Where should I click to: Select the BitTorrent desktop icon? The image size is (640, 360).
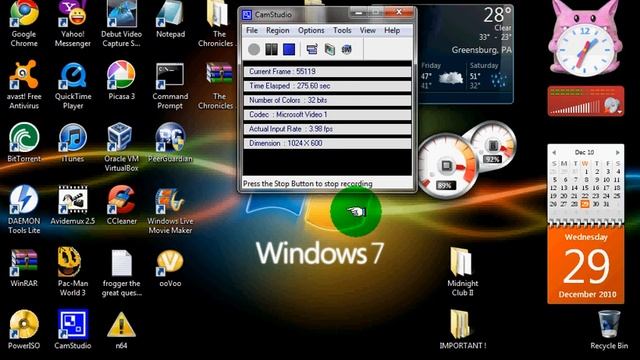[24, 142]
